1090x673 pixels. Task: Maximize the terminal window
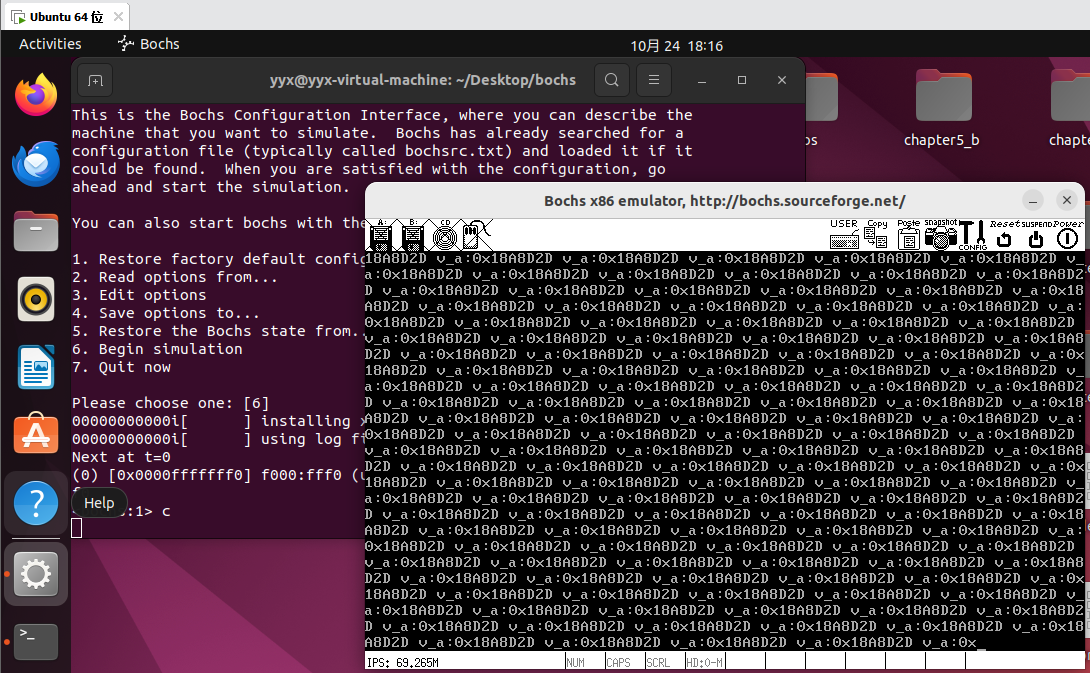point(742,80)
